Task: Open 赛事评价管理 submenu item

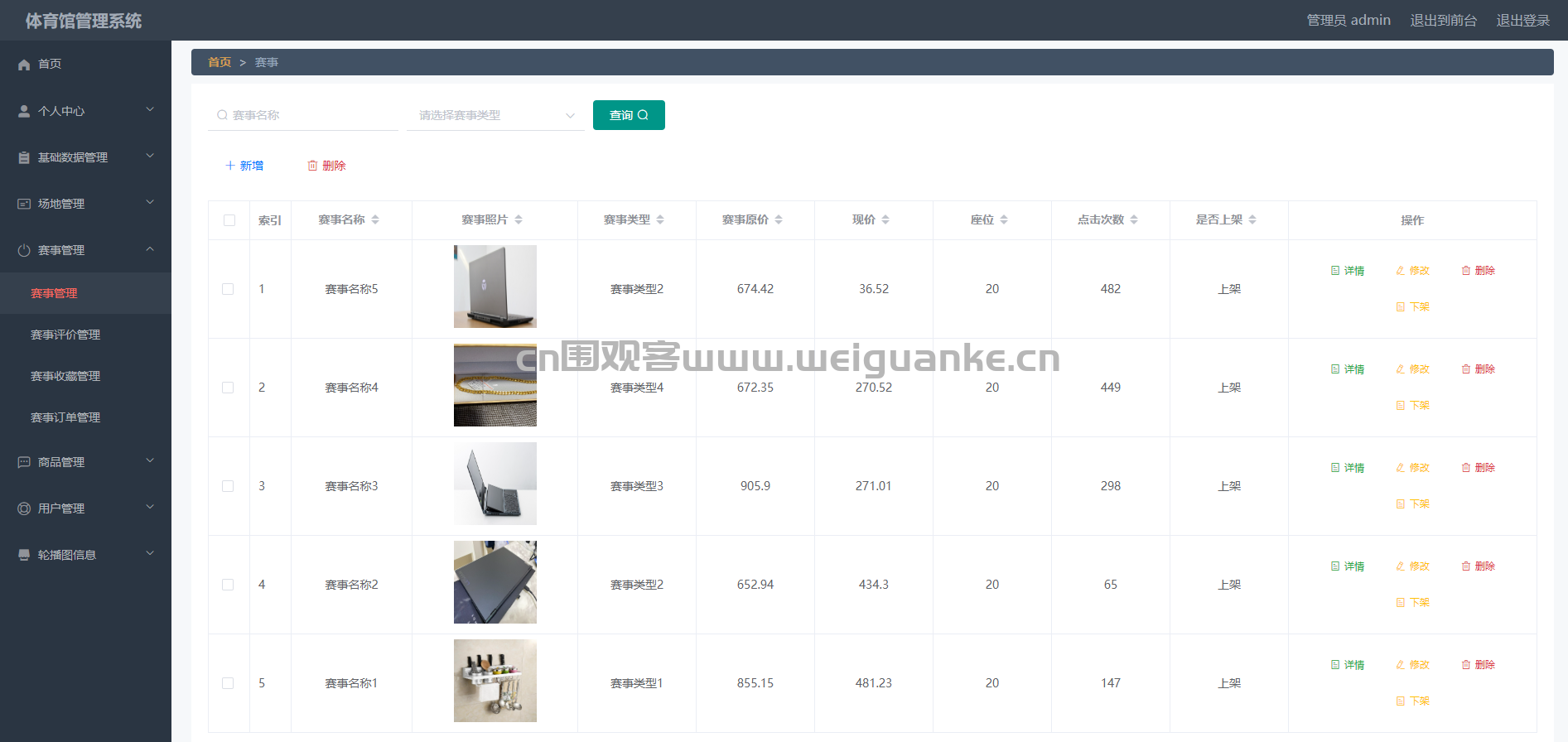Action: tap(85, 335)
